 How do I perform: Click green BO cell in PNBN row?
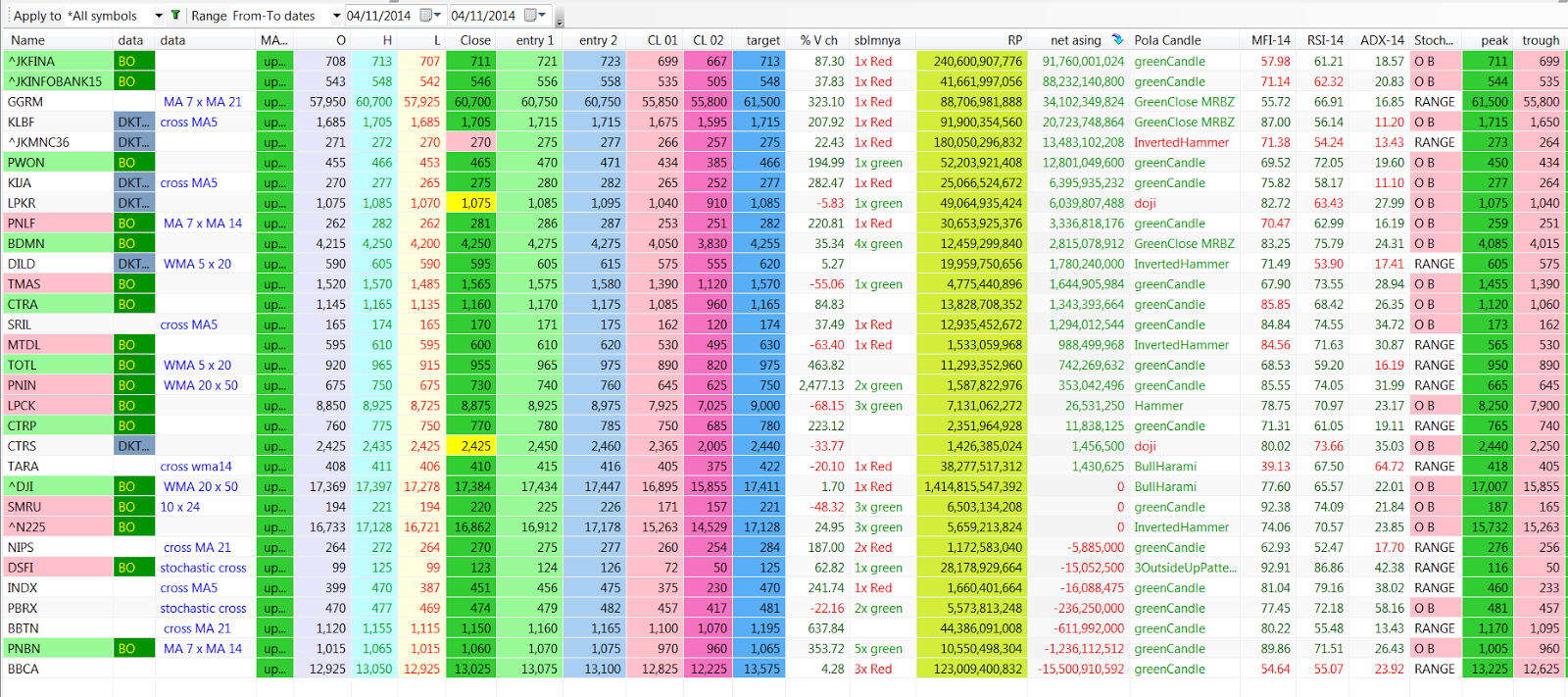135,649
